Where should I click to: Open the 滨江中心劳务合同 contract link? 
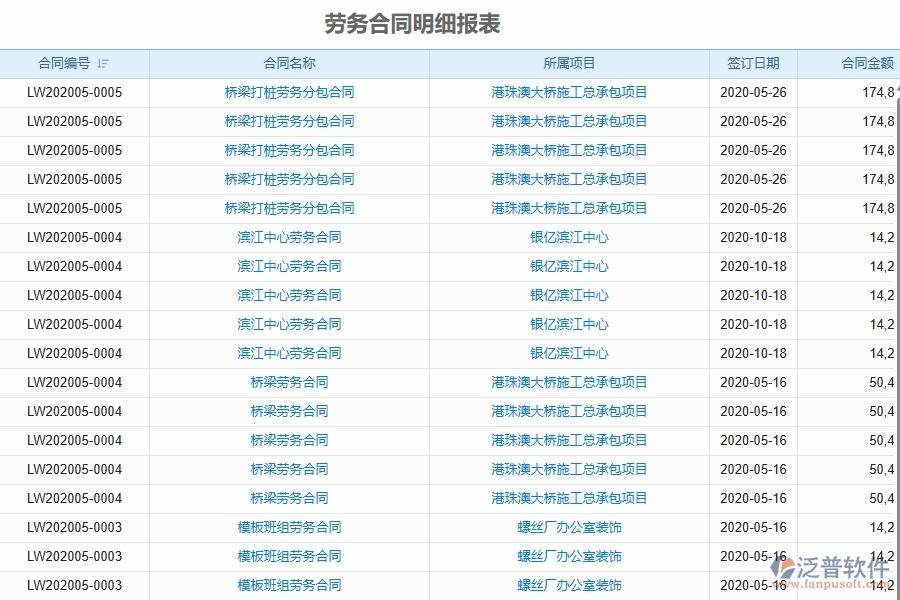[x=288, y=237]
